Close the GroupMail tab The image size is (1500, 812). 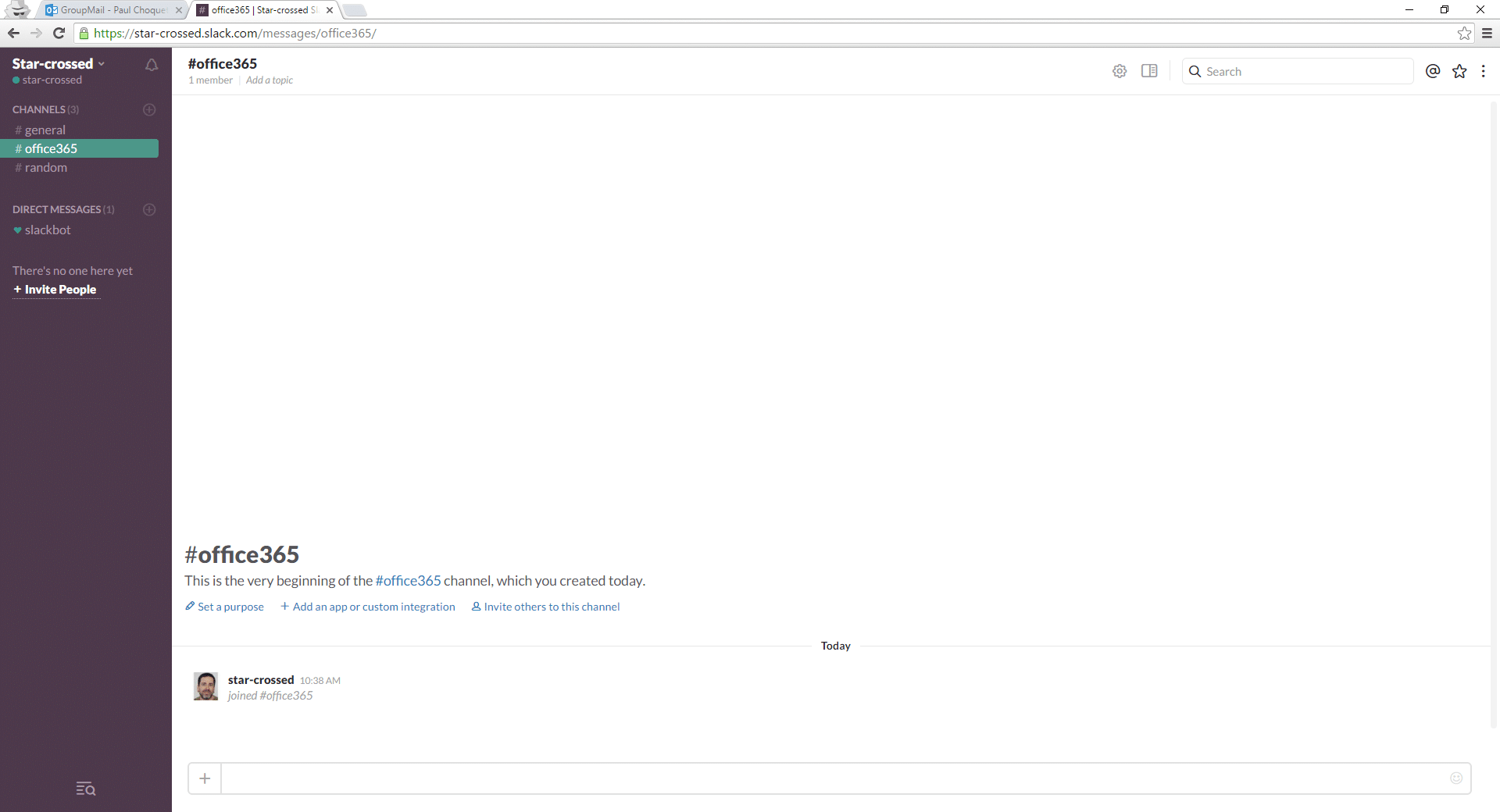179,10
